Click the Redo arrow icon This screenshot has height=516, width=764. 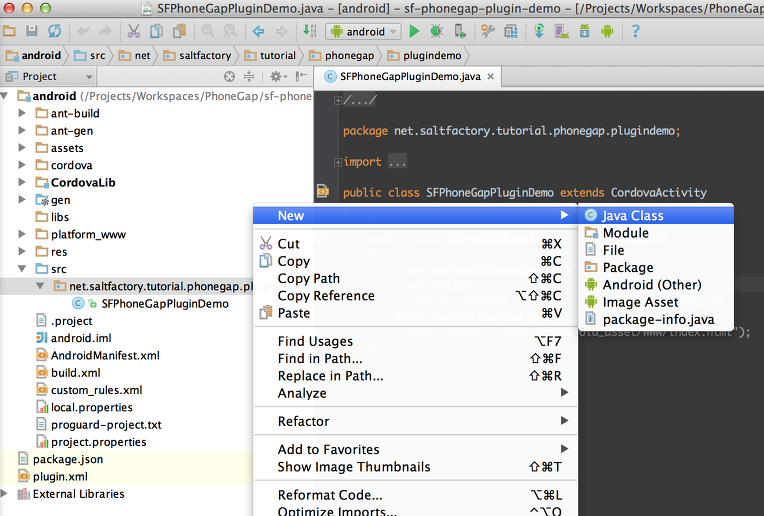click(105, 32)
